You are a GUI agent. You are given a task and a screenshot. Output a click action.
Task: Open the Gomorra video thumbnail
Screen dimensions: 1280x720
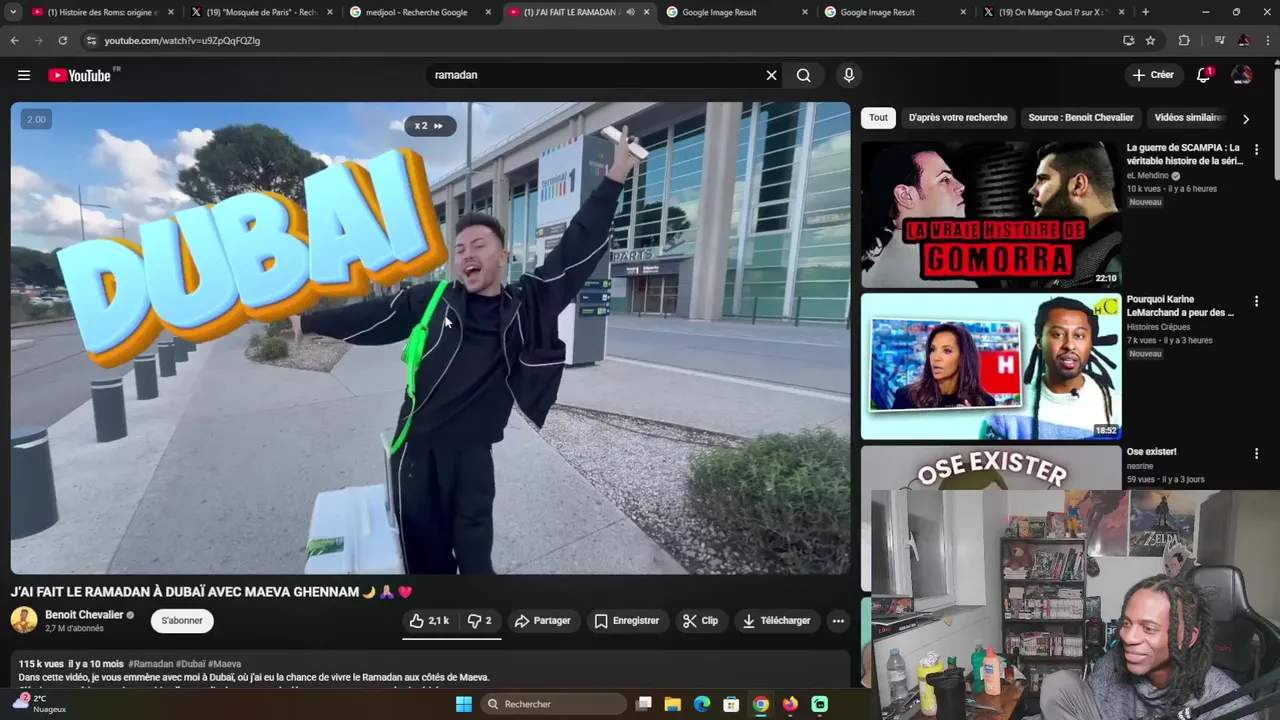coord(991,214)
